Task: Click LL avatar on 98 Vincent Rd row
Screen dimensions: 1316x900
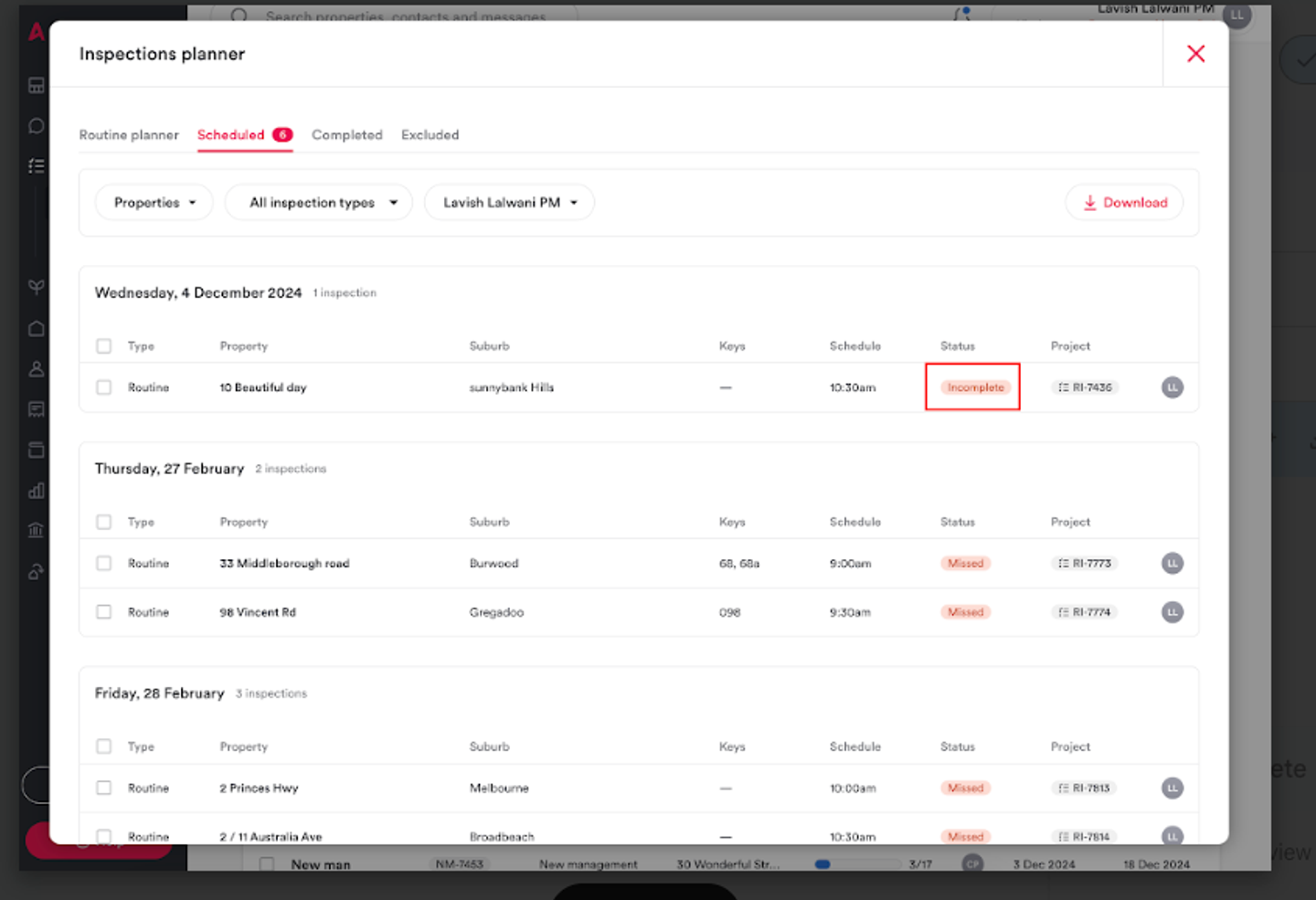Action: tap(1173, 612)
